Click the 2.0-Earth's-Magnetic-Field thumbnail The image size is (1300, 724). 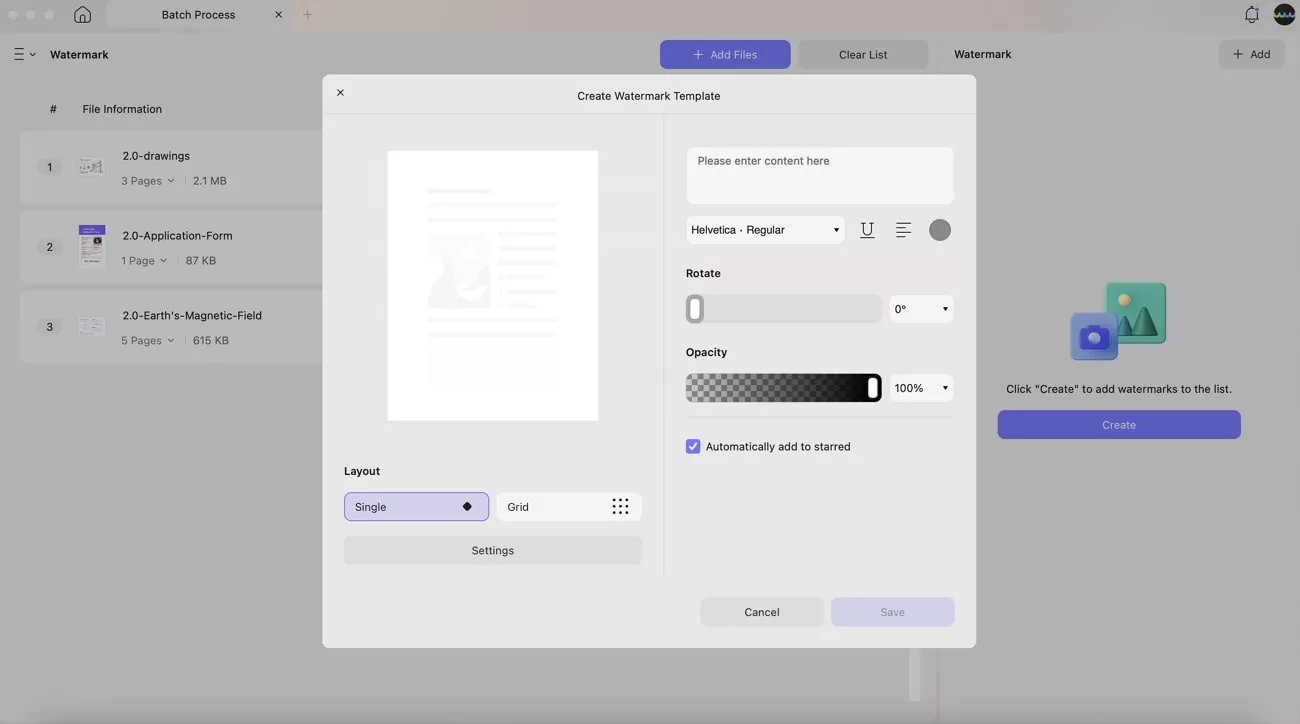91,326
